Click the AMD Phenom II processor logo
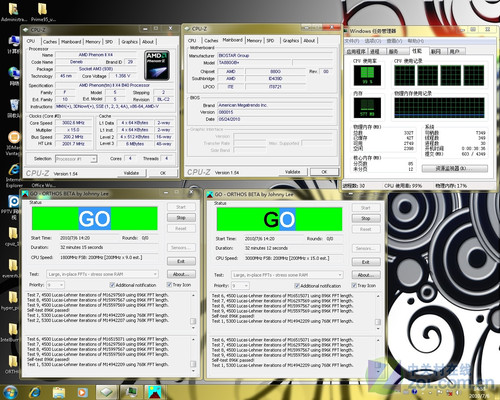The image size is (500, 400). pyautogui.click(x=157, y=65)
